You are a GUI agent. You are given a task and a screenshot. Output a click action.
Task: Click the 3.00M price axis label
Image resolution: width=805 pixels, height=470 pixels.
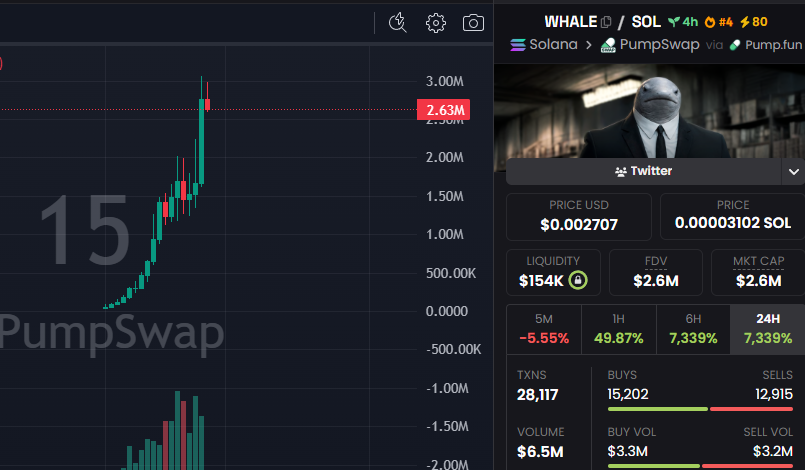pyautogui.click(x=445, y=81)
